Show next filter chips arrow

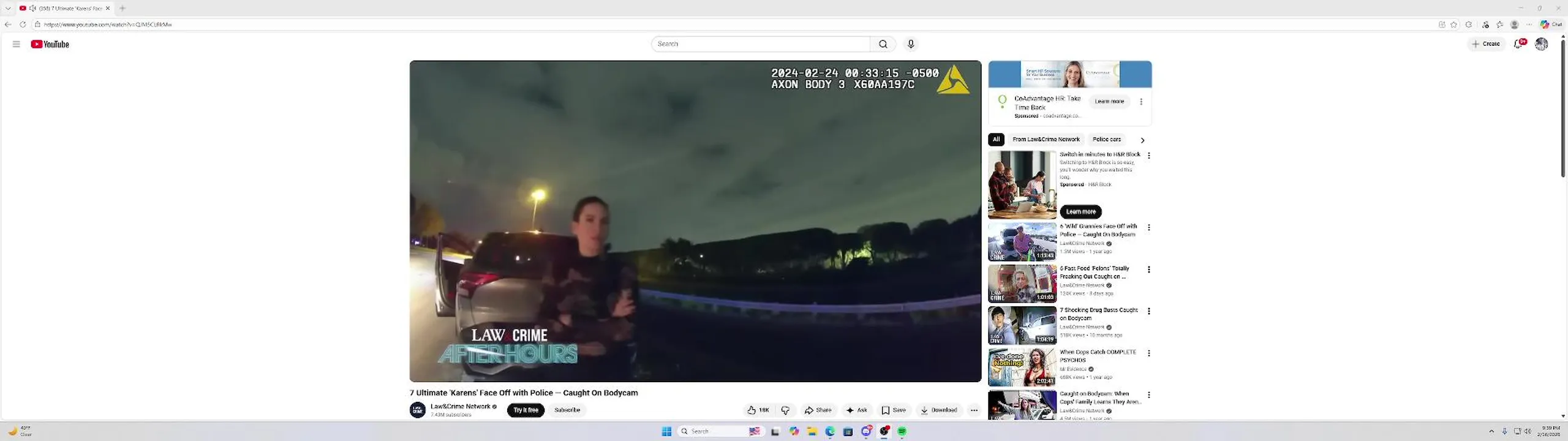click(x=1142, y=140)
